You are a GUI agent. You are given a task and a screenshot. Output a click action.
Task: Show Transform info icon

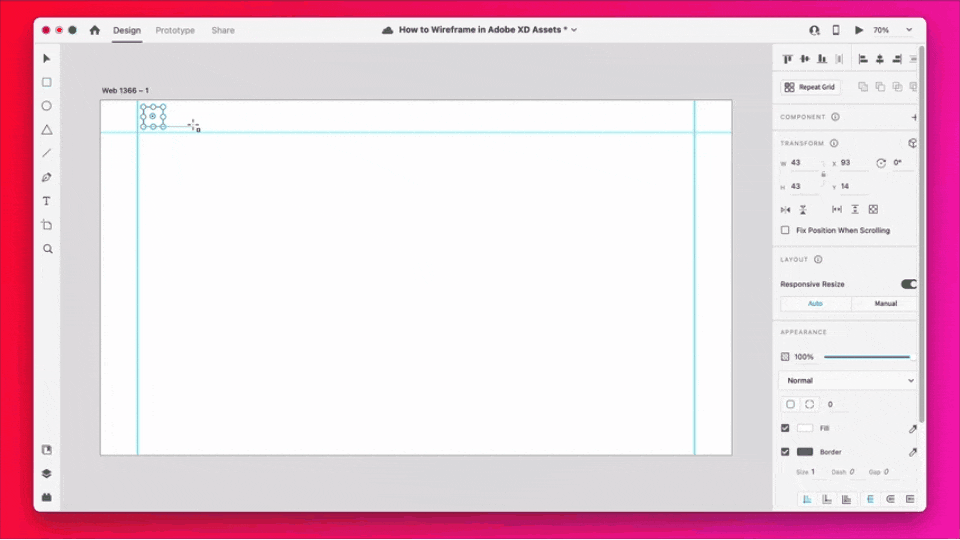tap(834, 143)
